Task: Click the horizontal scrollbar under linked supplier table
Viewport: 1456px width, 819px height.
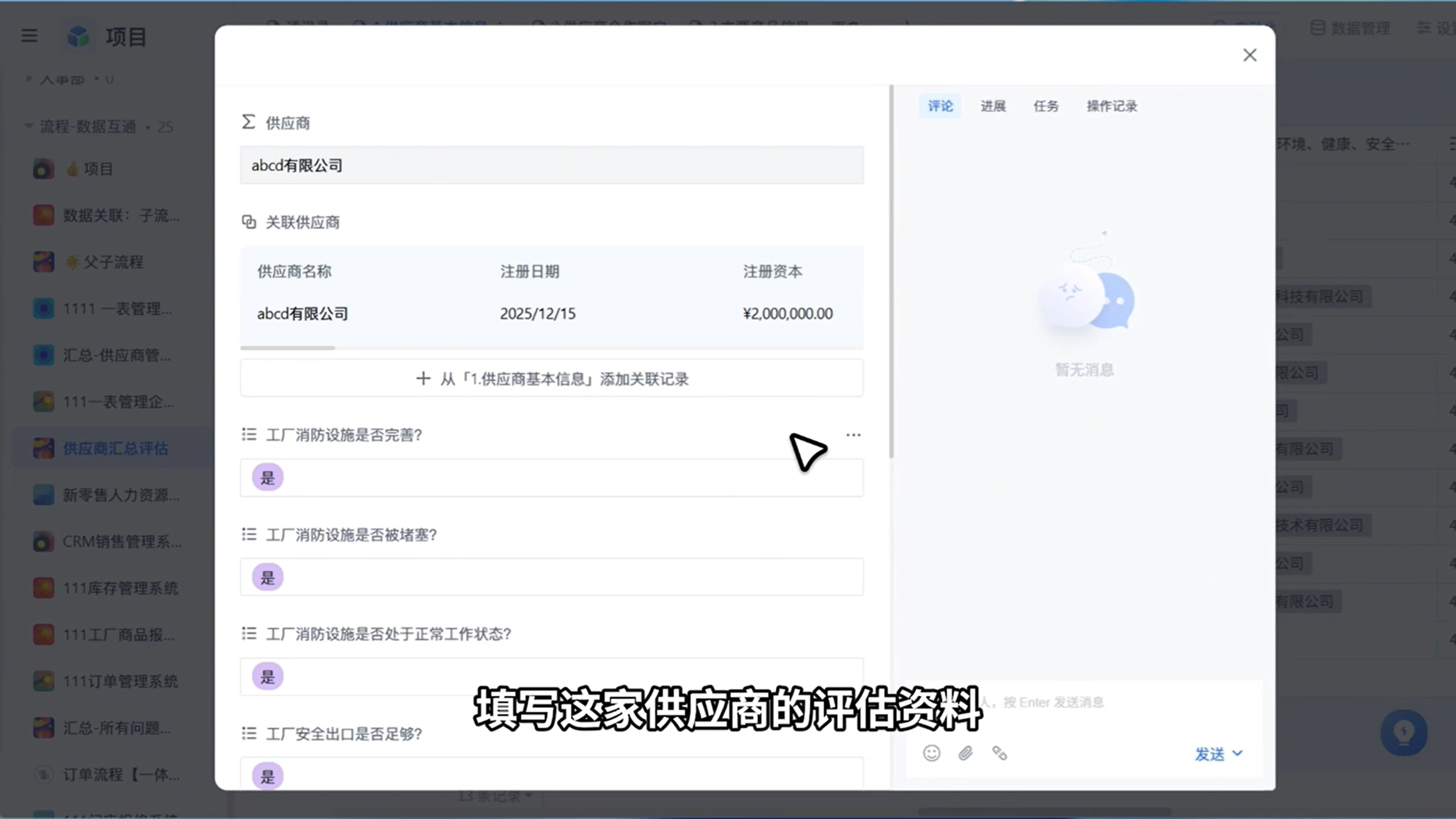Action: pyautogui.click(x=288, y=348)
